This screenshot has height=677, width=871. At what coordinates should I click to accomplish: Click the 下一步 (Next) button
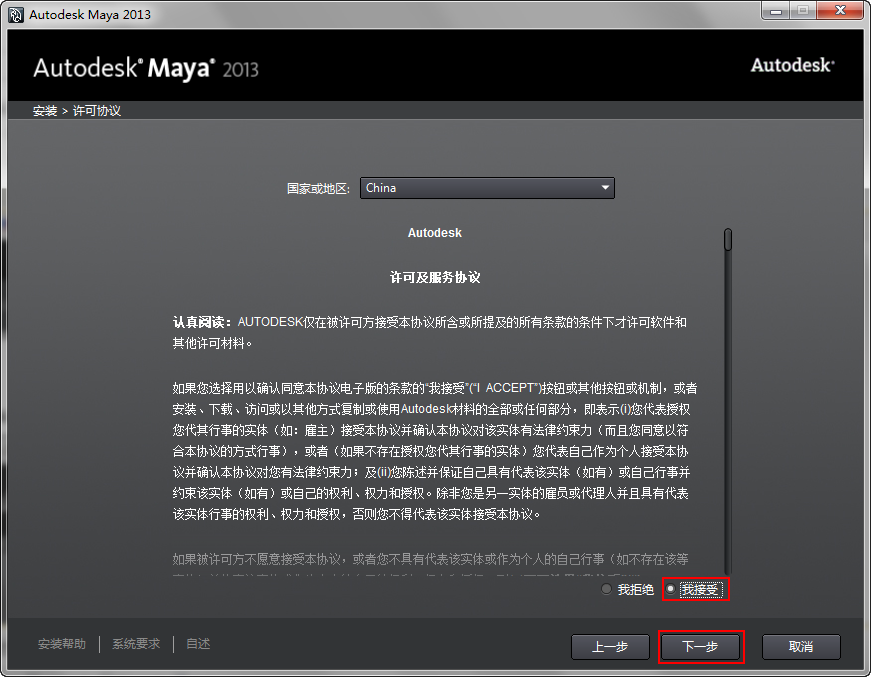click(x=700, y=646)
